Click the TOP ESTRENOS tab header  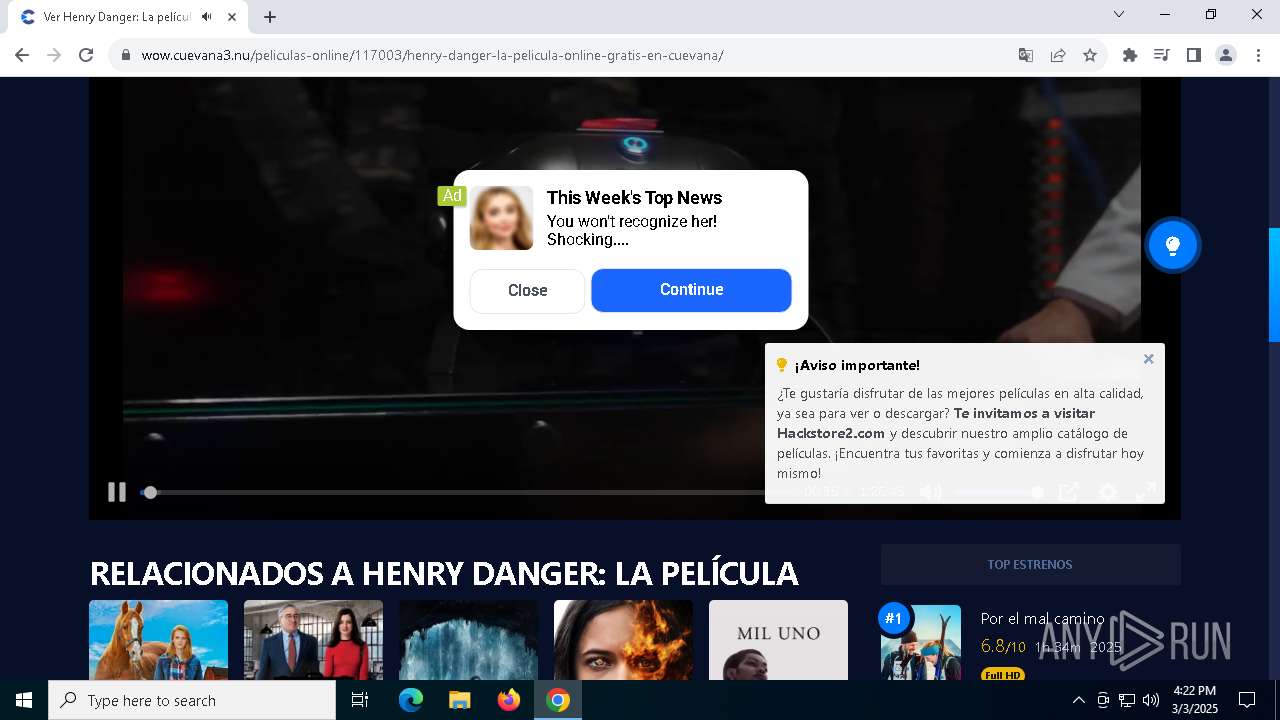pos(1030,565)
